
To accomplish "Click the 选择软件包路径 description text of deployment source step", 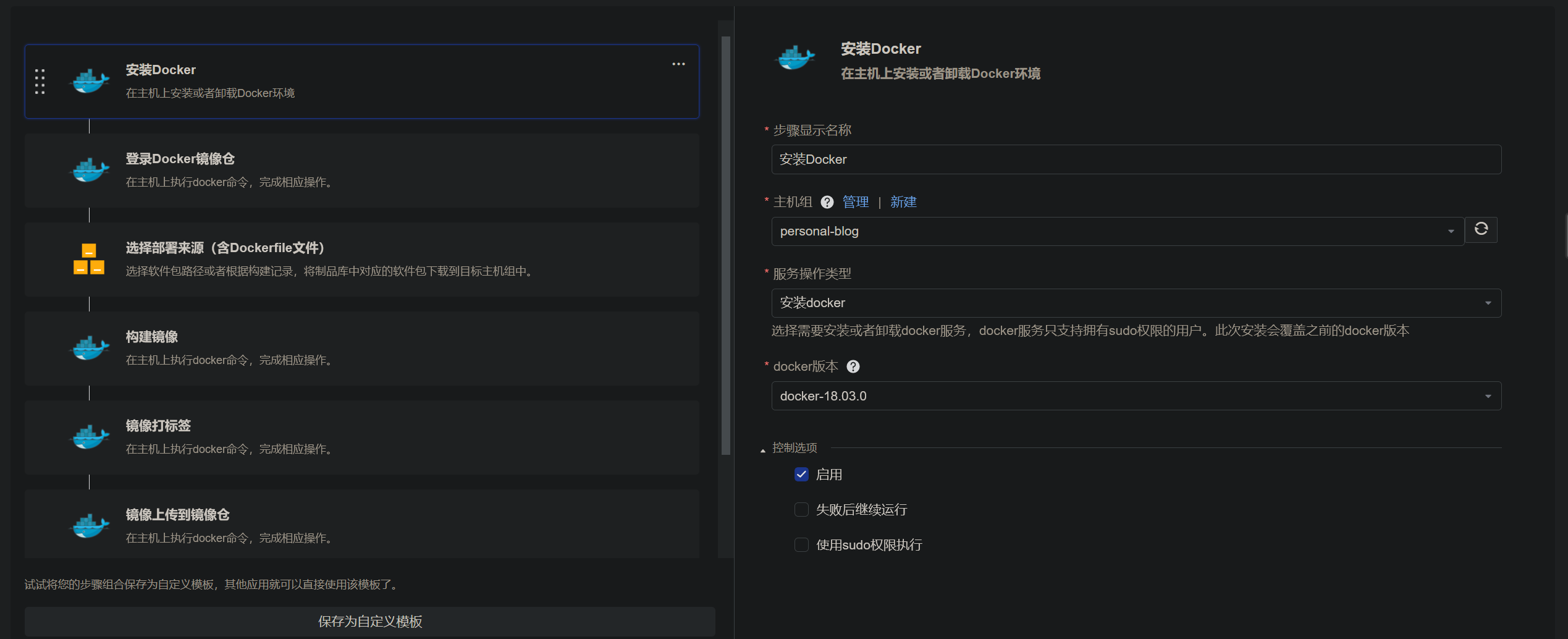I will 331,271.
